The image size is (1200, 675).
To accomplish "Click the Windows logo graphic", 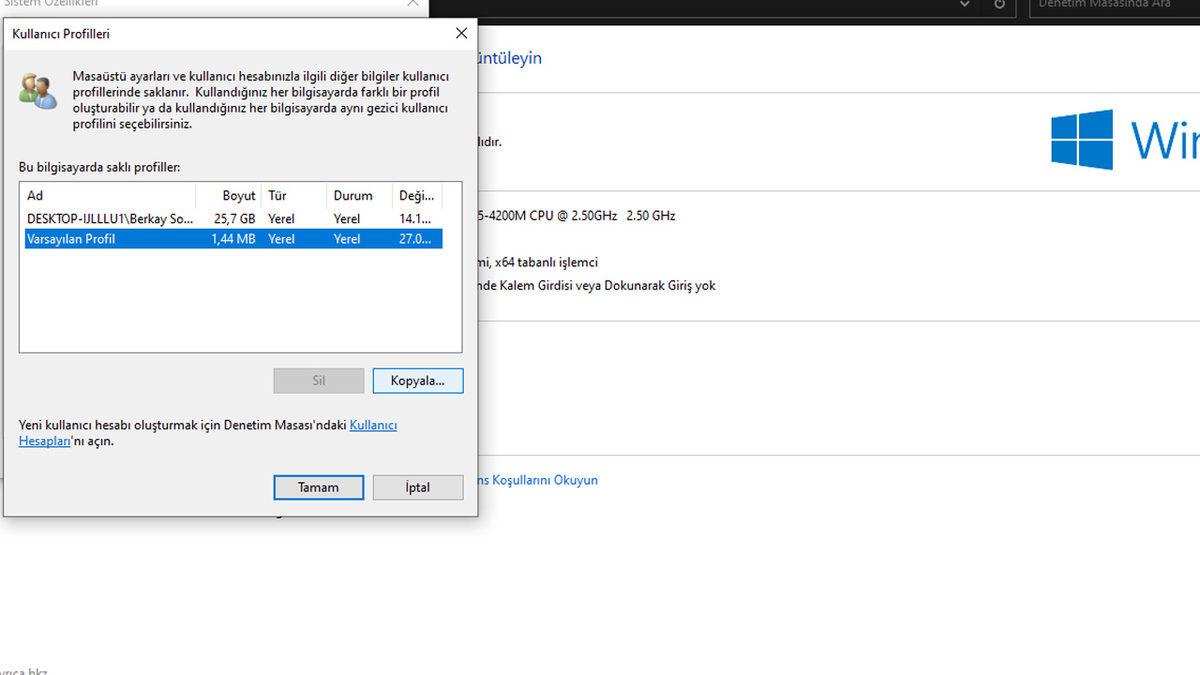I will 1081,139.
